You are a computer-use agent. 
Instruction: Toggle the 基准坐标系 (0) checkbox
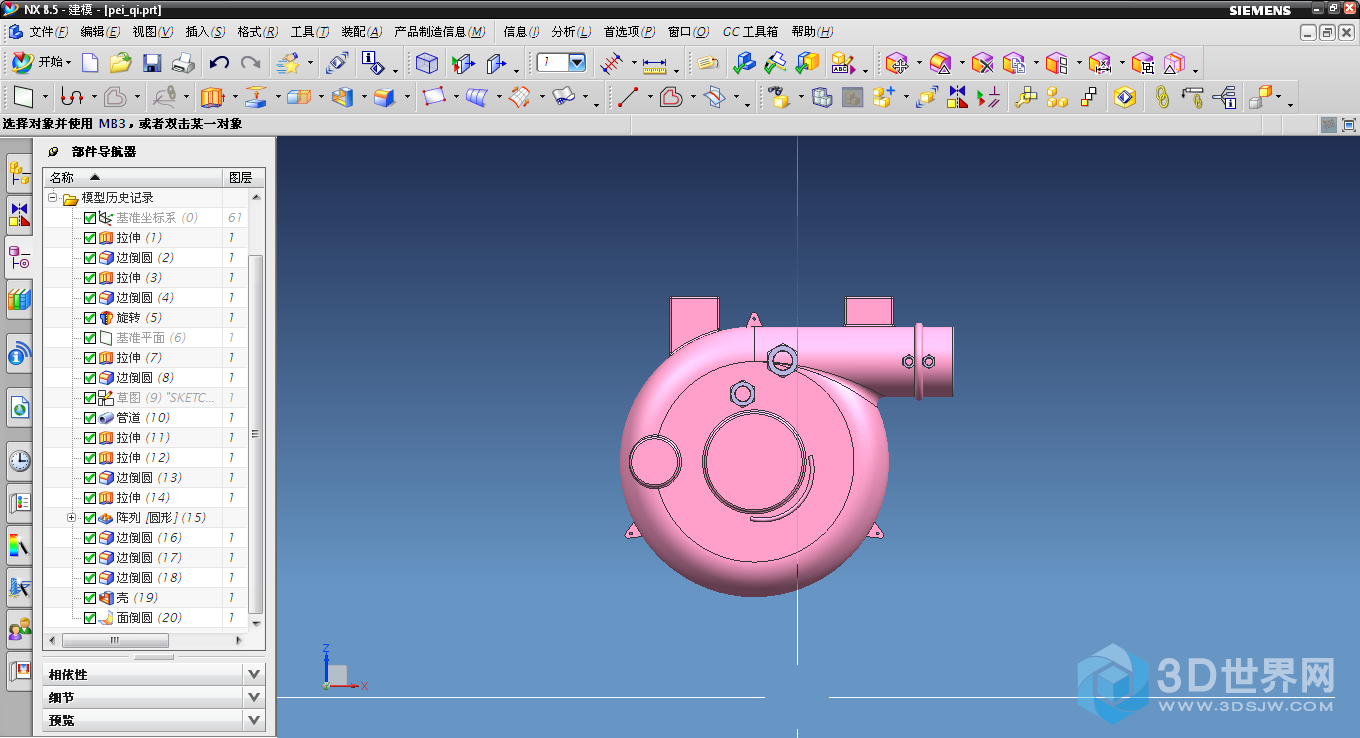coord(90,218)
